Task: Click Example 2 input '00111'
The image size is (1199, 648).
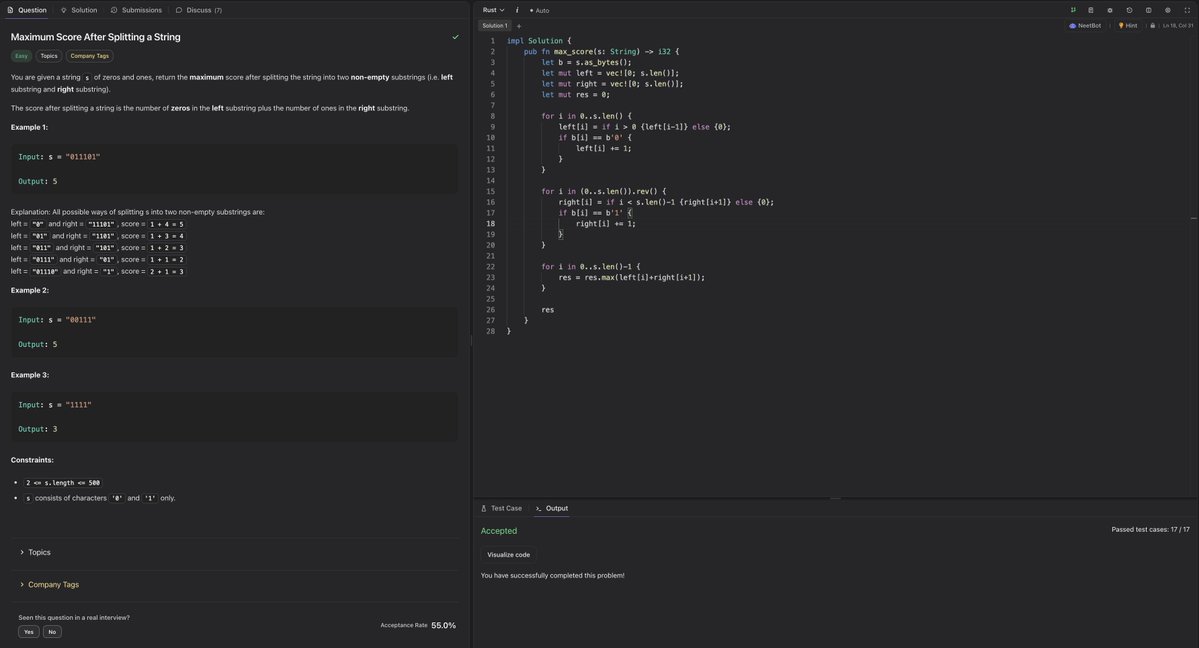Action: pyautogui.click(x=80, y=320)
